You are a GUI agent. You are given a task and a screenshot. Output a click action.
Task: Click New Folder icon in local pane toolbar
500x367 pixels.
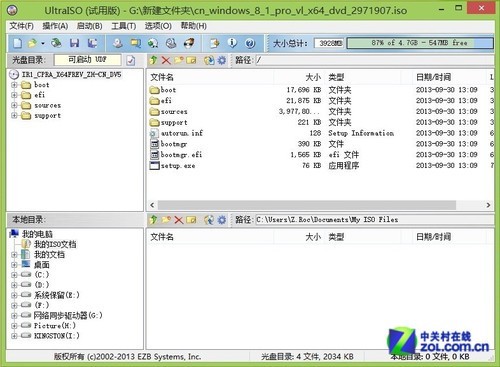click(x=166, y=220)
